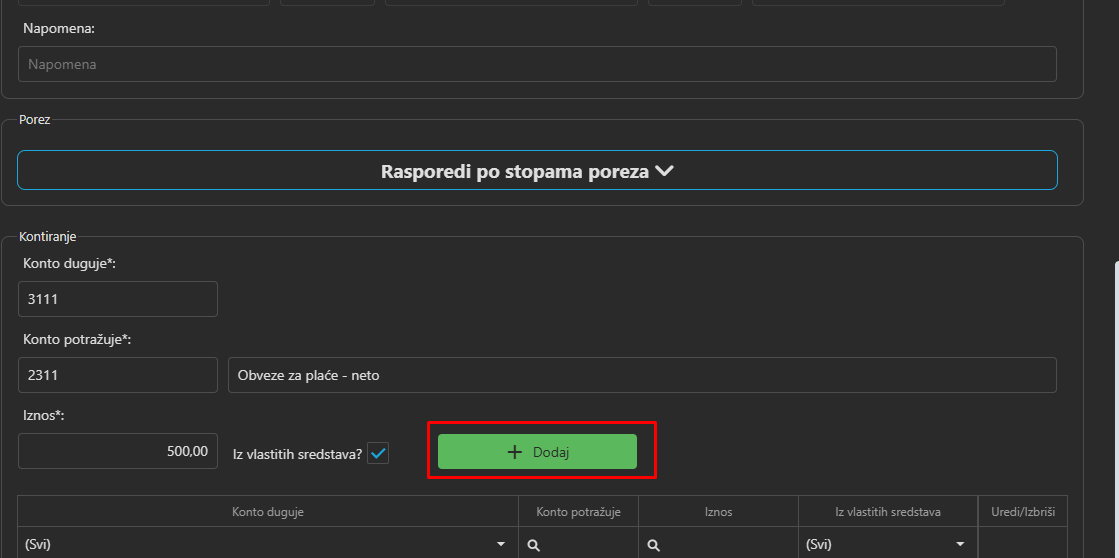The width and height of the screenshot is (1119, 558).
Task: Click the Uredi/Izbriši column header
Action: pos(1022,512)
